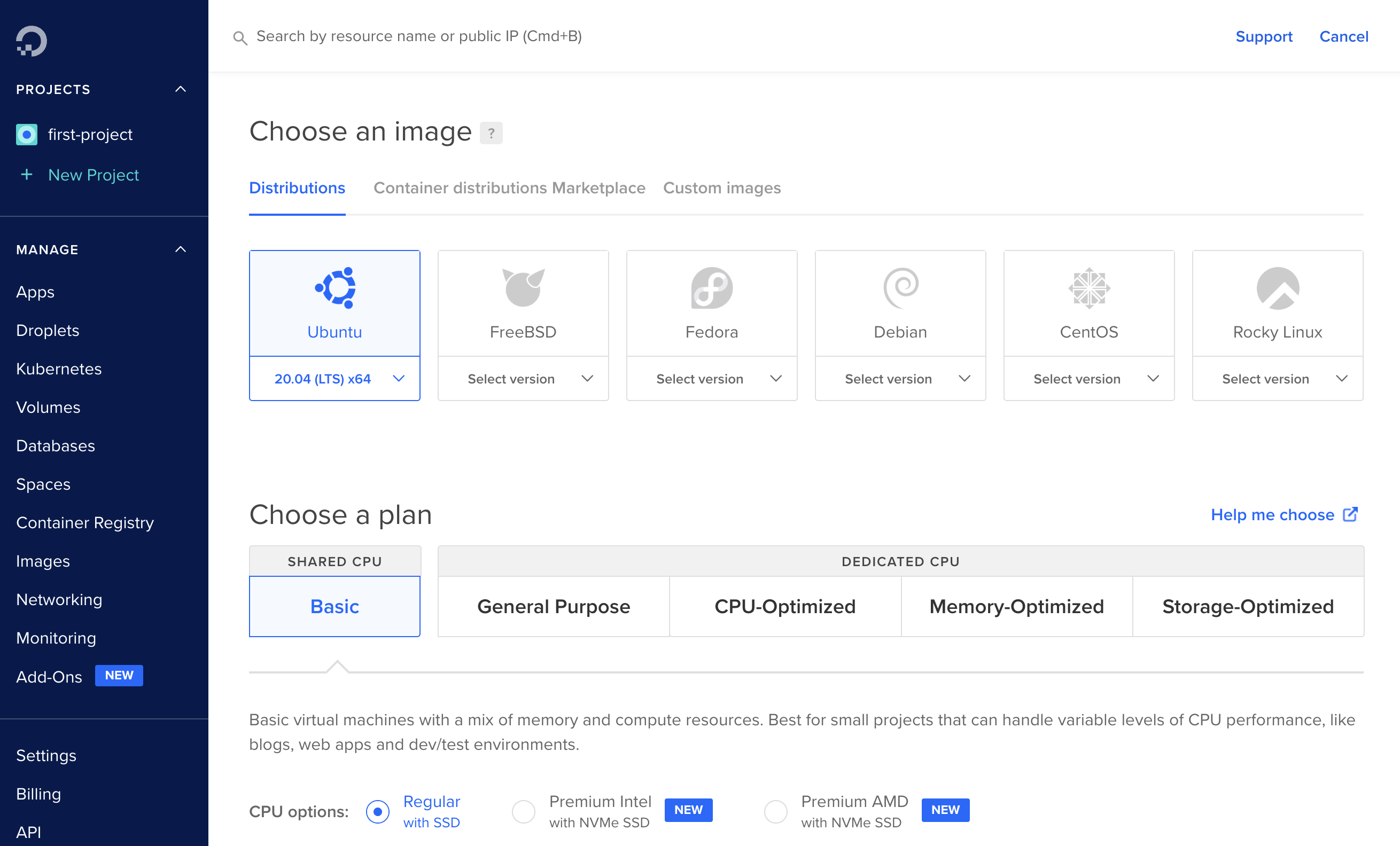1400x846 pixels.
Task: Collapse the Manage section chevron
Action: 181,249
